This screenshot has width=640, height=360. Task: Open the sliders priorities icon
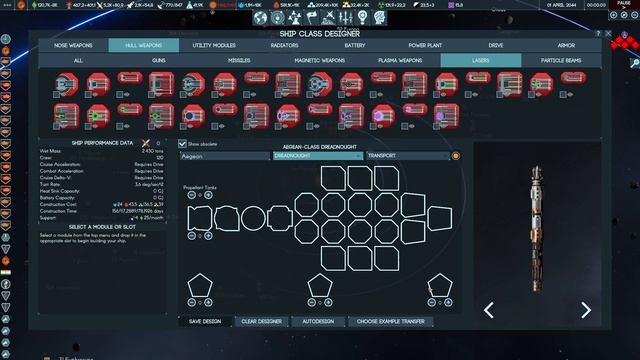coord(346,18)
